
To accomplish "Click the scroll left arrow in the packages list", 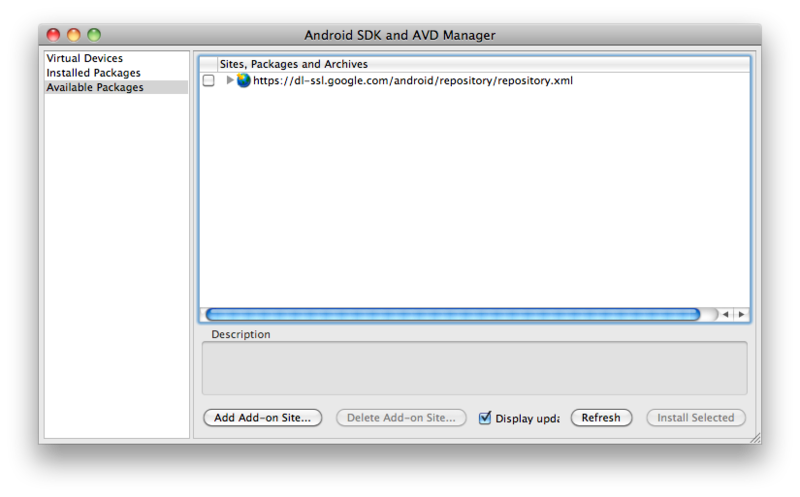I will pos(725,314).
